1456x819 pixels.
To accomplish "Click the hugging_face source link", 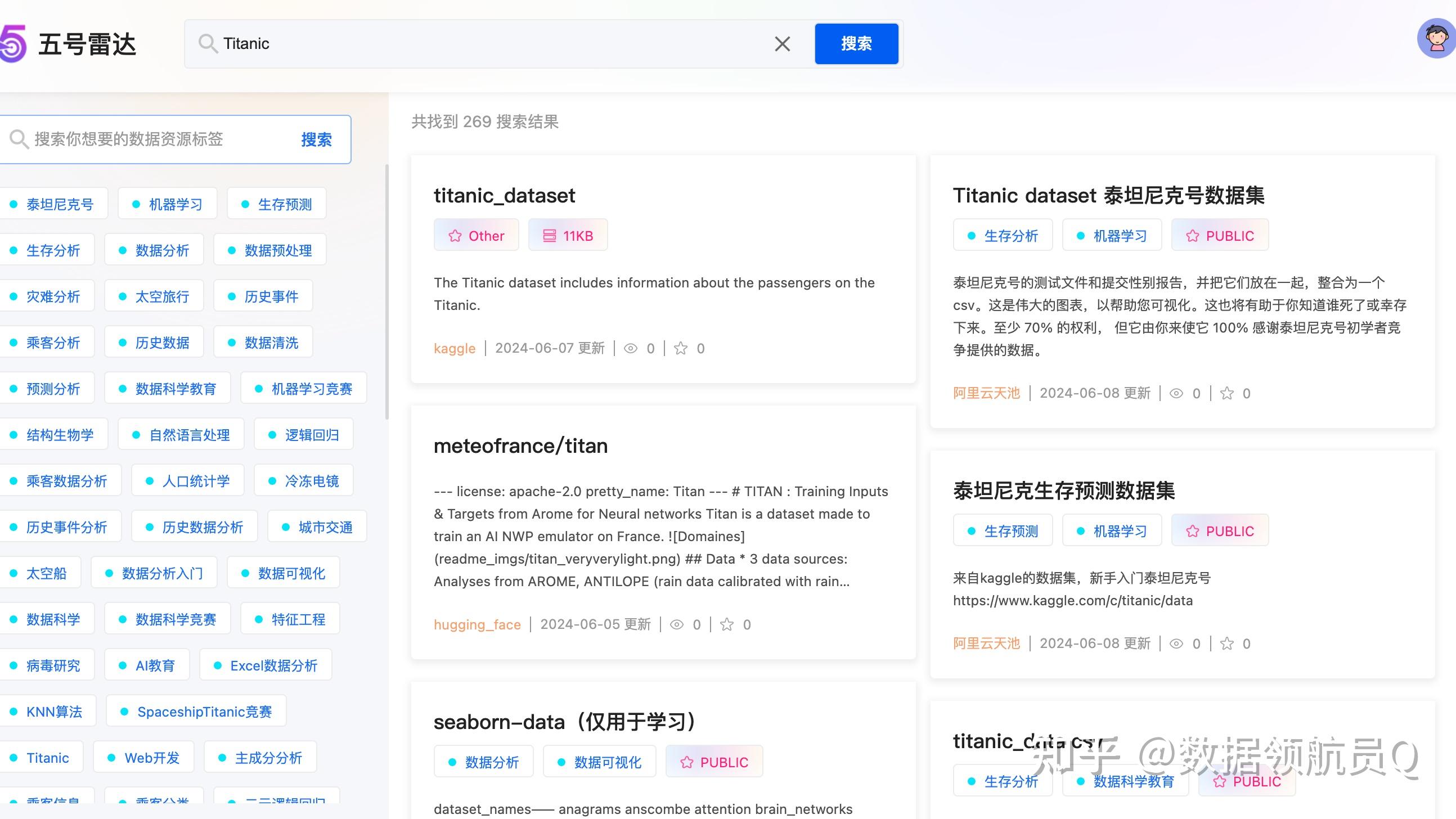I will 477,624.
